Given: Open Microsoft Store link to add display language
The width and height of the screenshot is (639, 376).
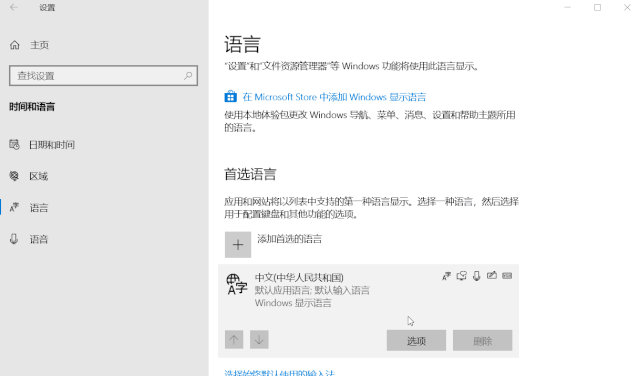Looking at the screenshot, I should (x=334, y=97).
